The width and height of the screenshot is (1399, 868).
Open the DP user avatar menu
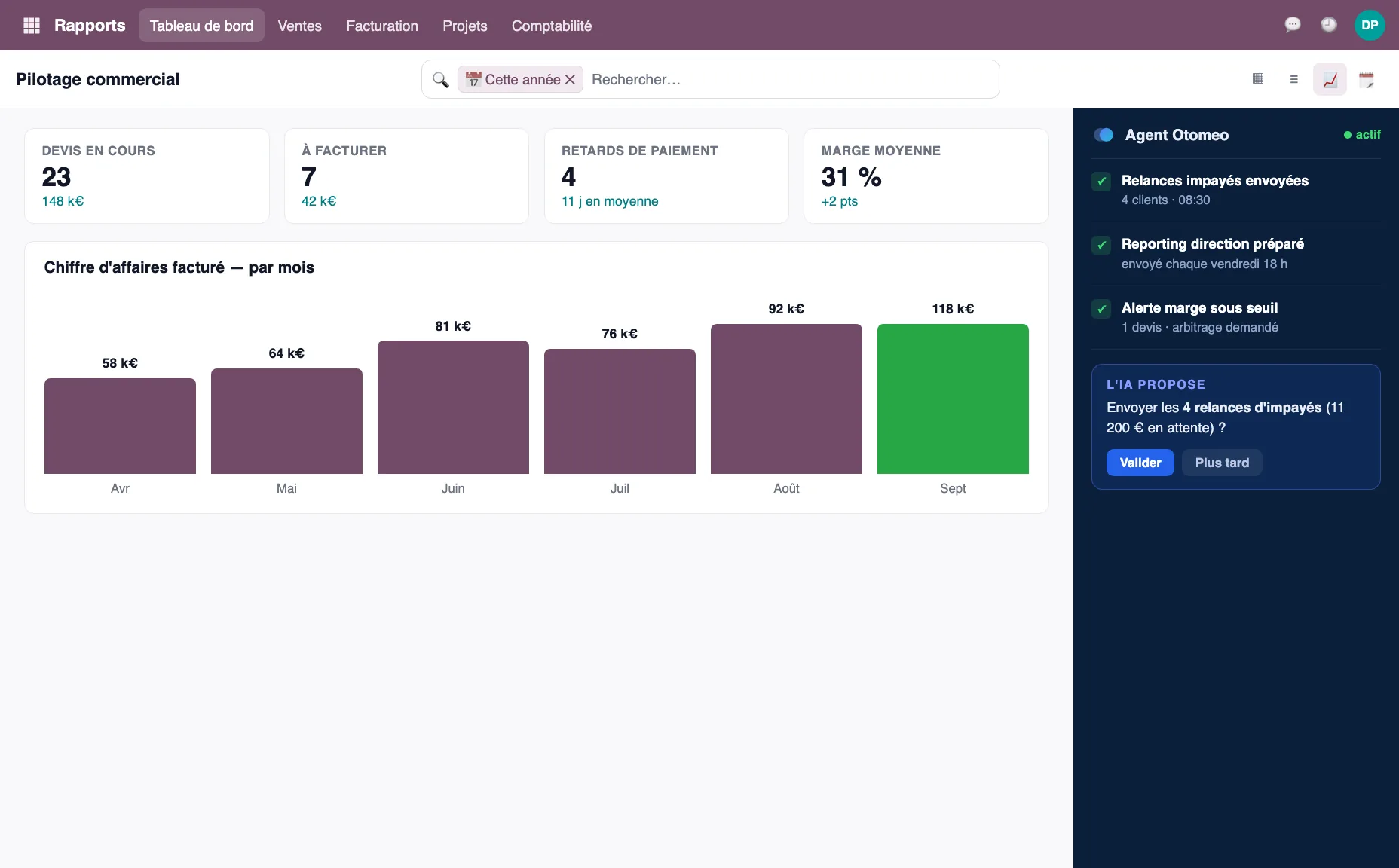coord(1370,25)
